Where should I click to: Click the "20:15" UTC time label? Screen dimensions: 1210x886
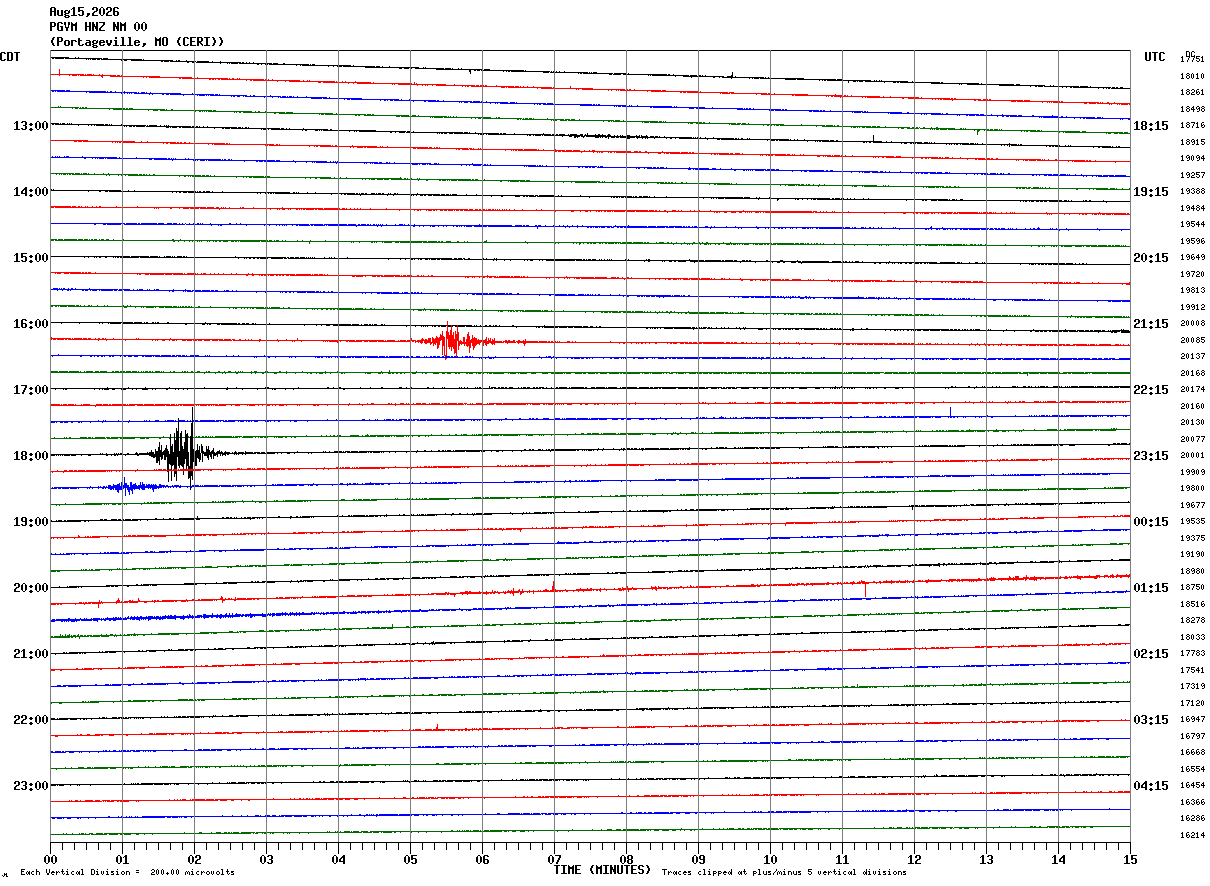pyautogui.click(x=1151, y=258)
